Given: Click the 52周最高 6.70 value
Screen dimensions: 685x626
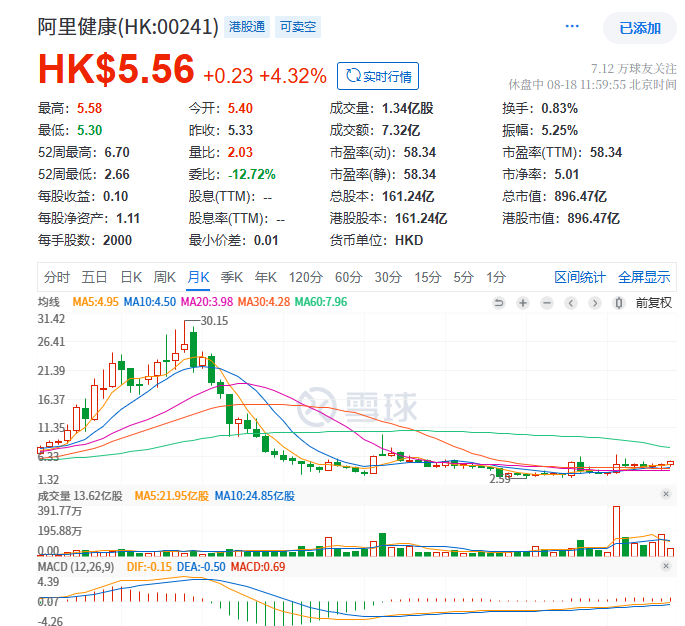Looking at the screenshot, I should click(117, 152).
